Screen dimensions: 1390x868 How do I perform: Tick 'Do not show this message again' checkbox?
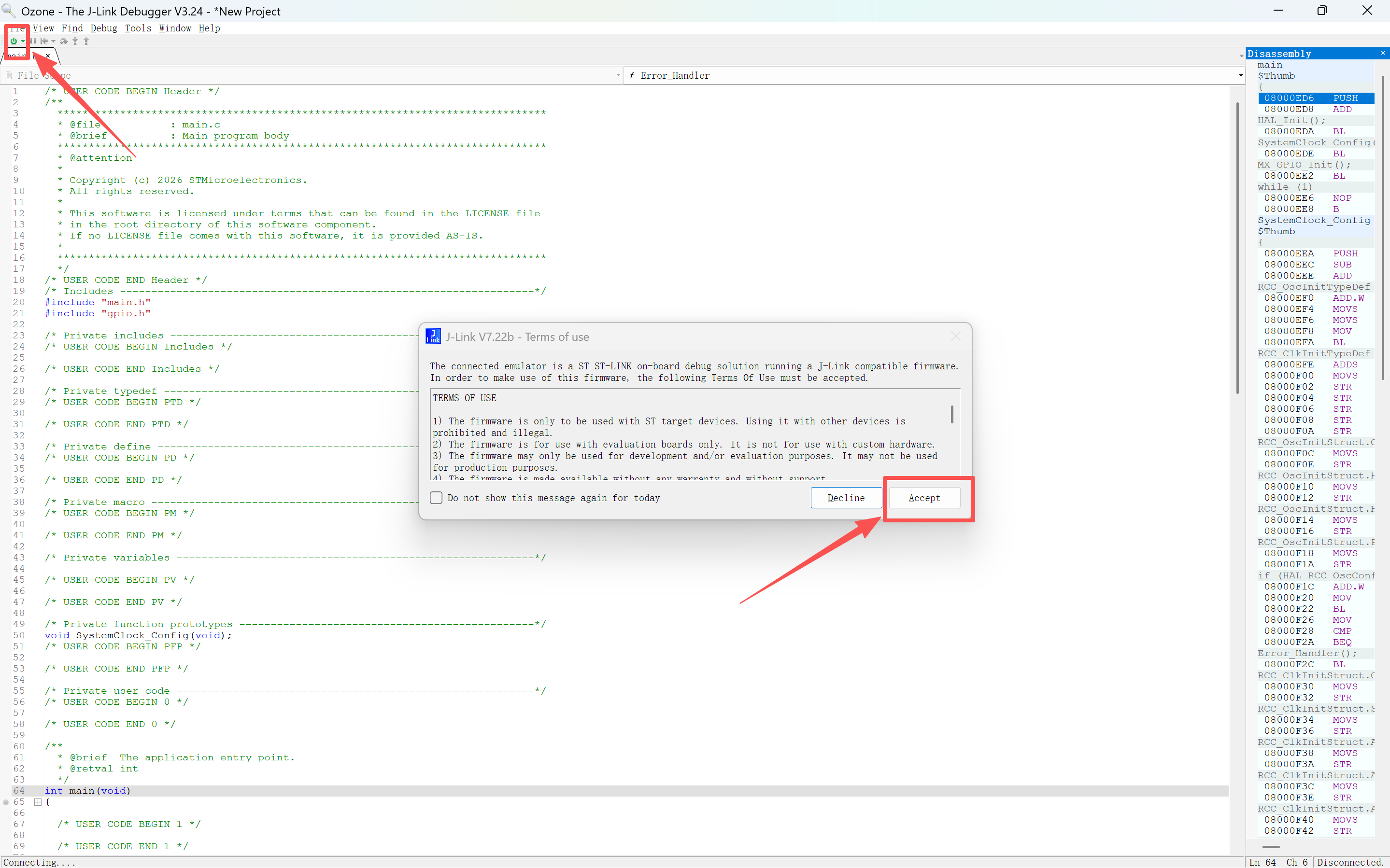[436, 498]
